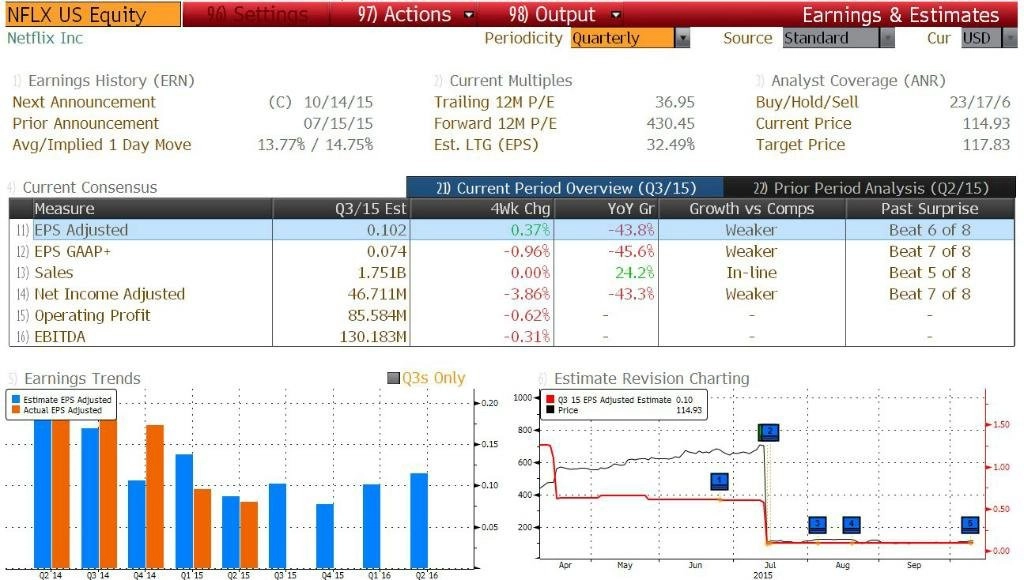Click the Source dropdown arrow button
This screenshot has width=1024, height=580.
tap(887, 38)
